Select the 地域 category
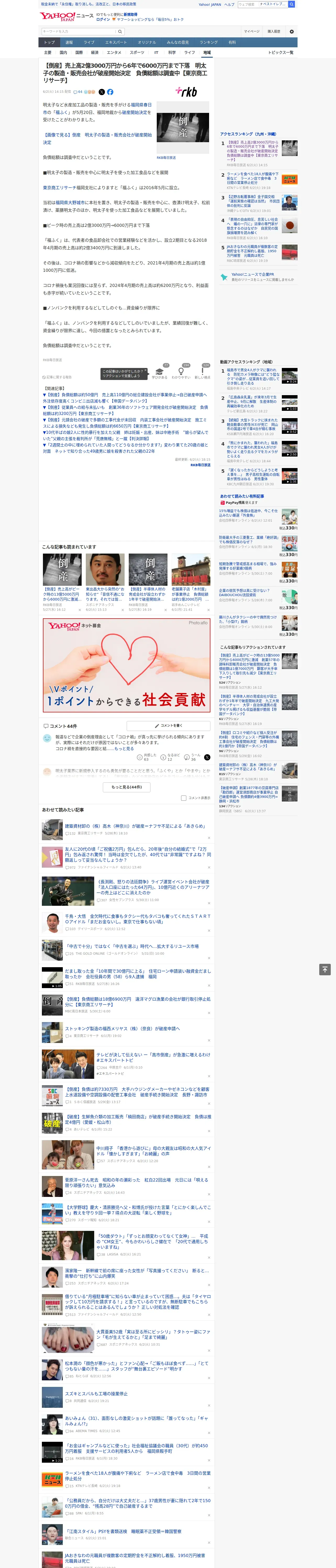This screenshot has height=1568, width=336. pos(207,53)
